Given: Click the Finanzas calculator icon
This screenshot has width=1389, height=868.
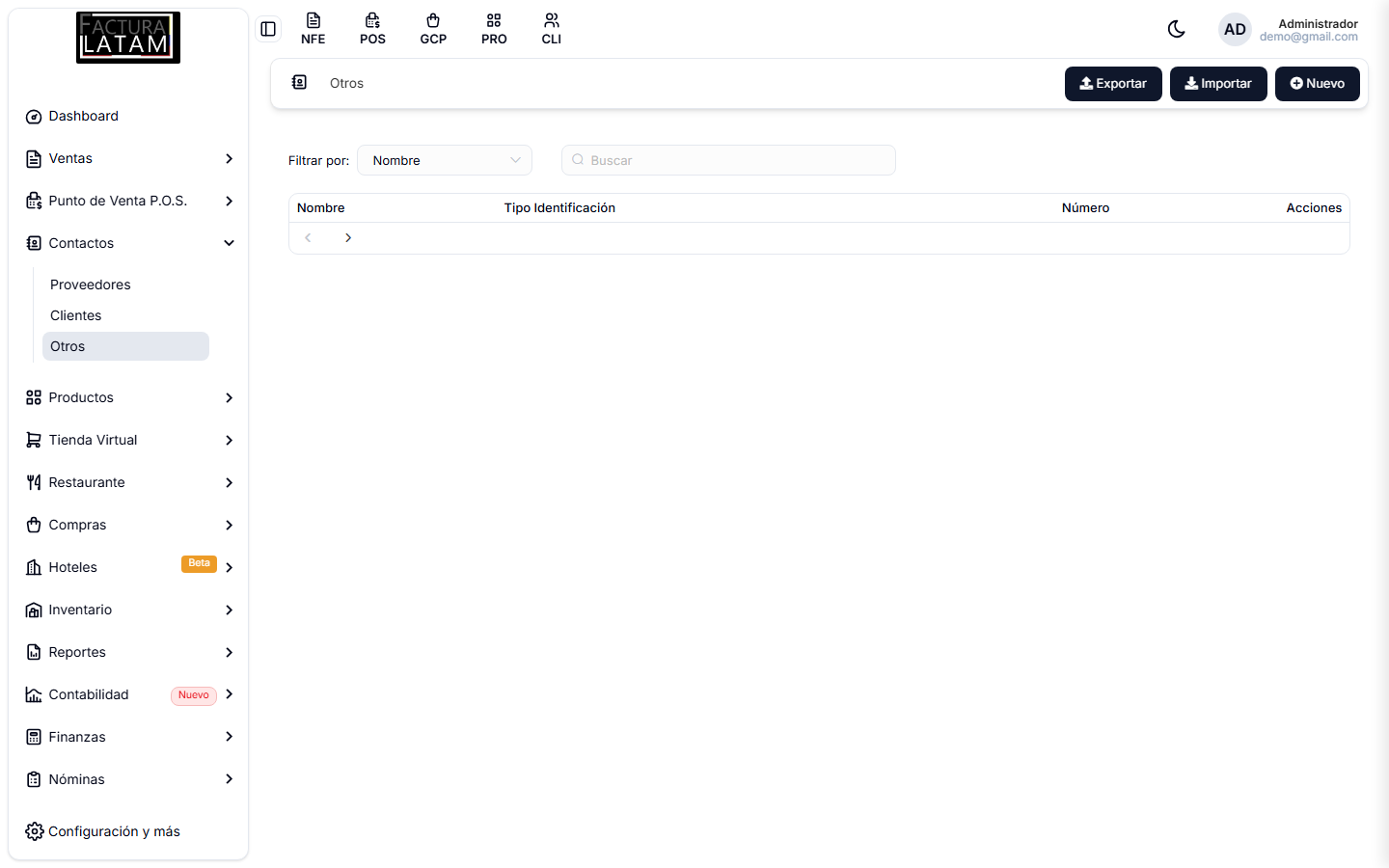Looking at the screenshot, I should tap(34, 737).
